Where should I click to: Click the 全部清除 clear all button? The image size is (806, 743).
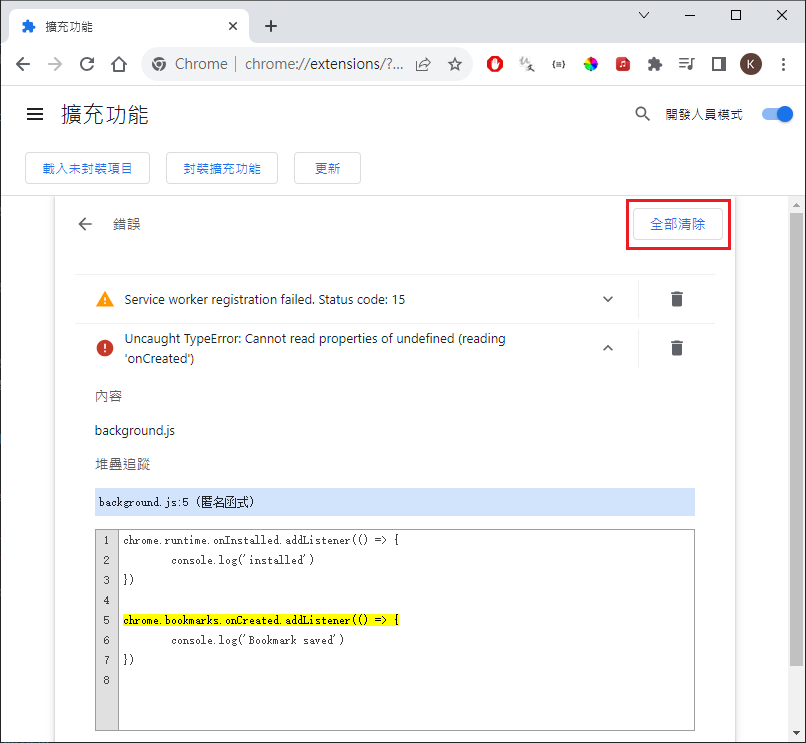coord(678,224)
